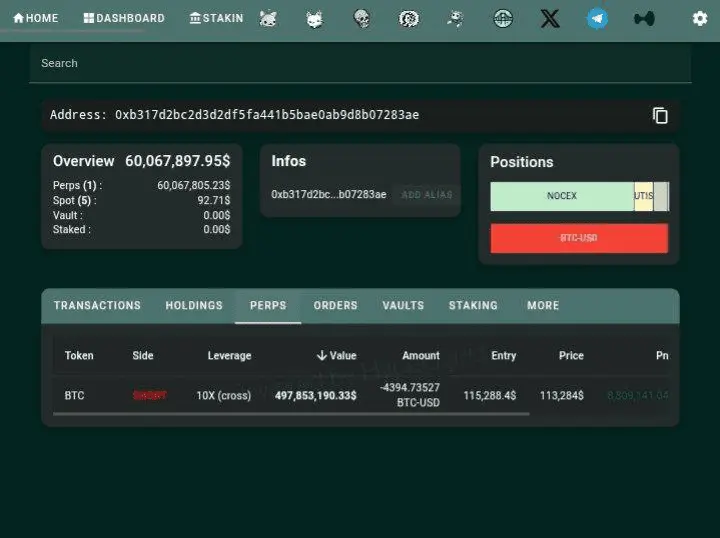Click the Add Alias button

pyautogui.click(x=427, y=195)
